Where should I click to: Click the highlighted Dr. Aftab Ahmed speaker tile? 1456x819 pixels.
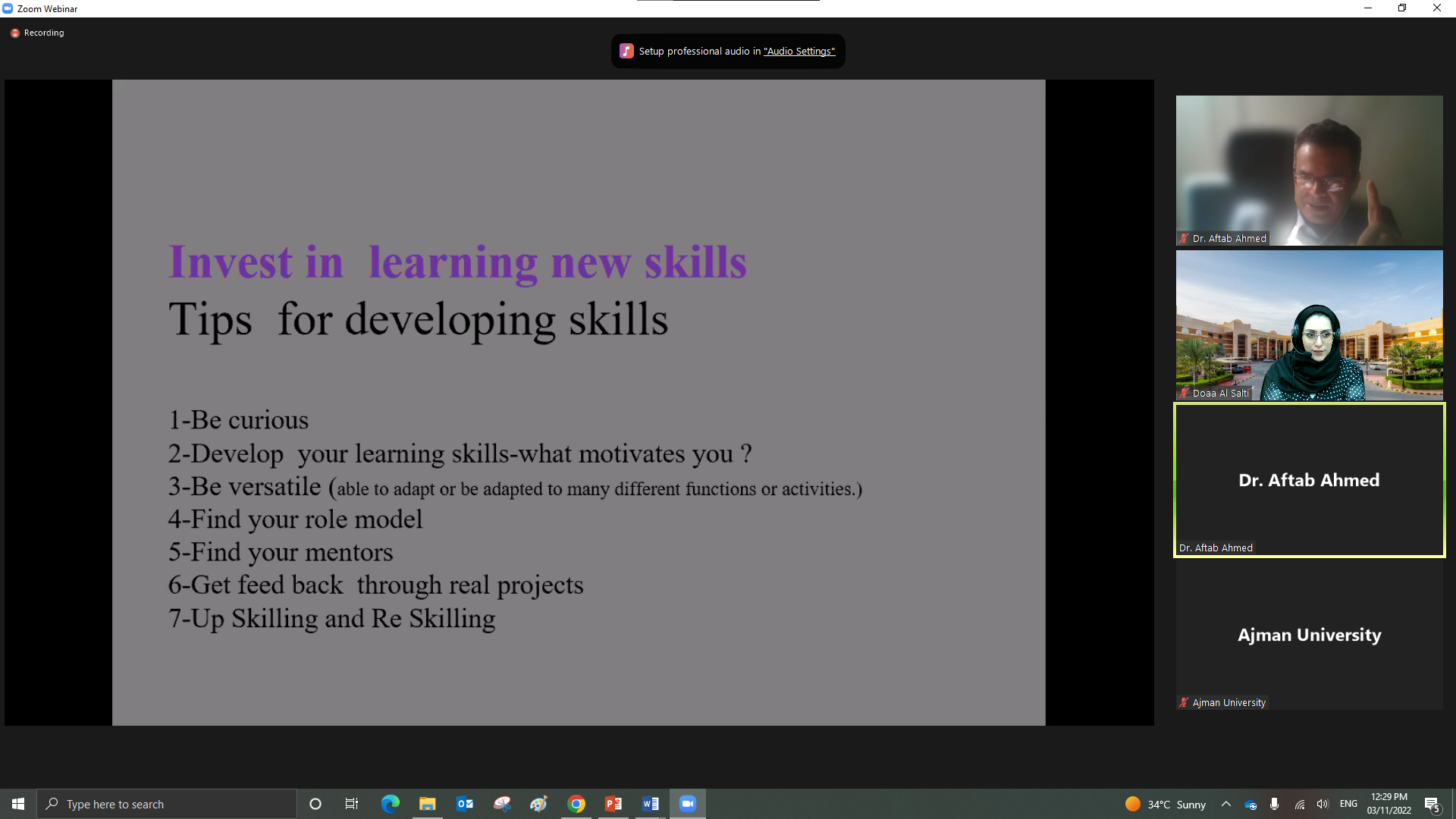[1309, 480]
